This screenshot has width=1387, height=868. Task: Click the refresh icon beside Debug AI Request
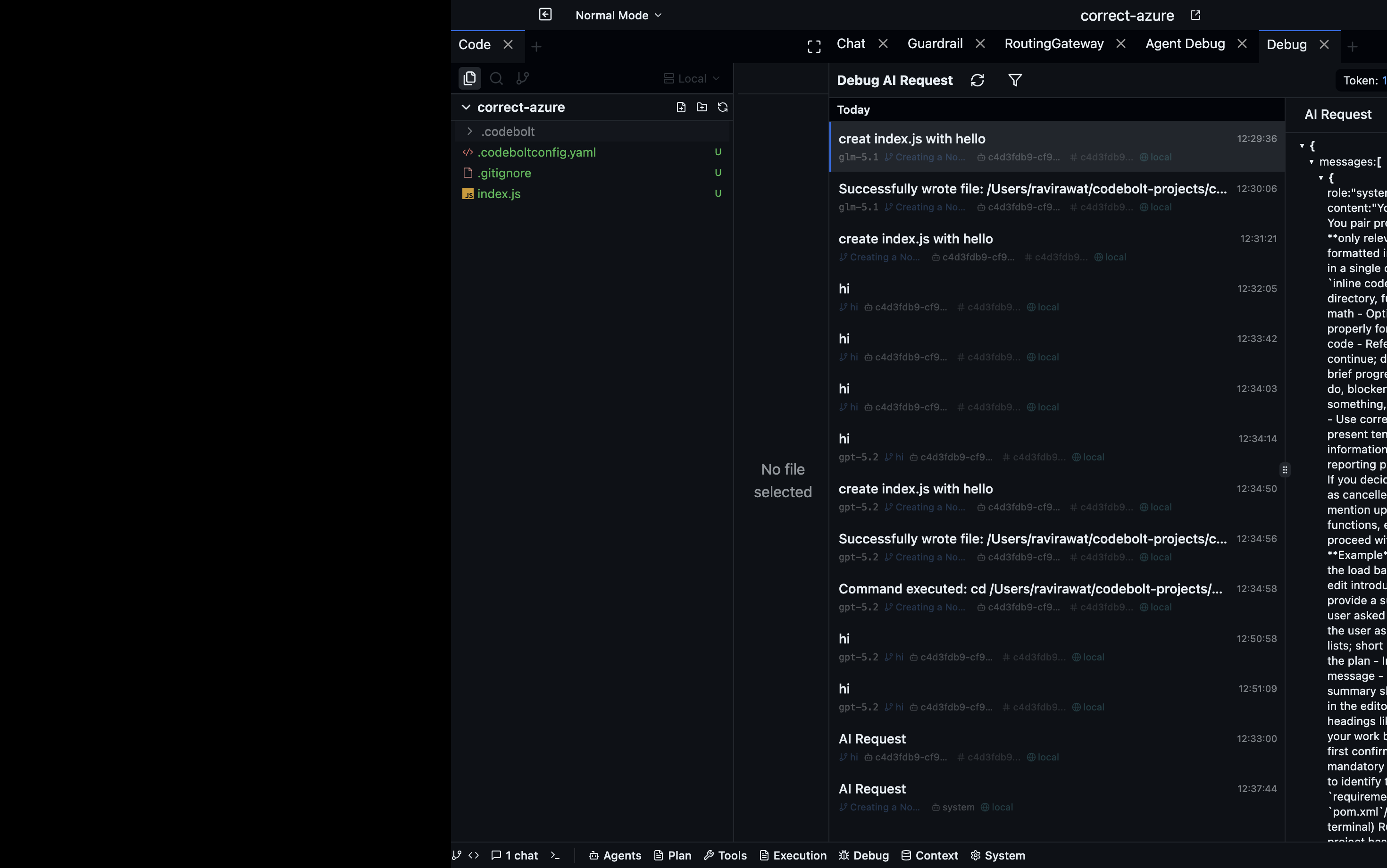tap(977, 80)
